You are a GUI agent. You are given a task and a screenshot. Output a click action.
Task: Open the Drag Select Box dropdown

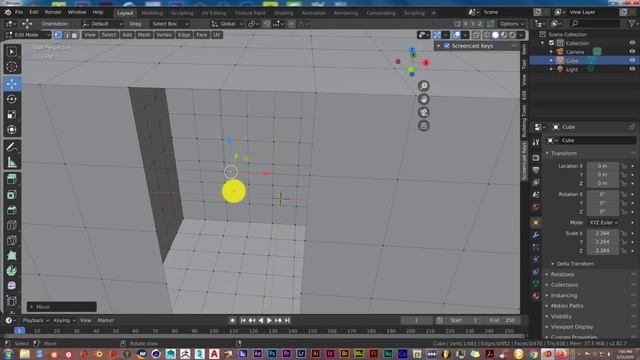[x=169, y=24]
